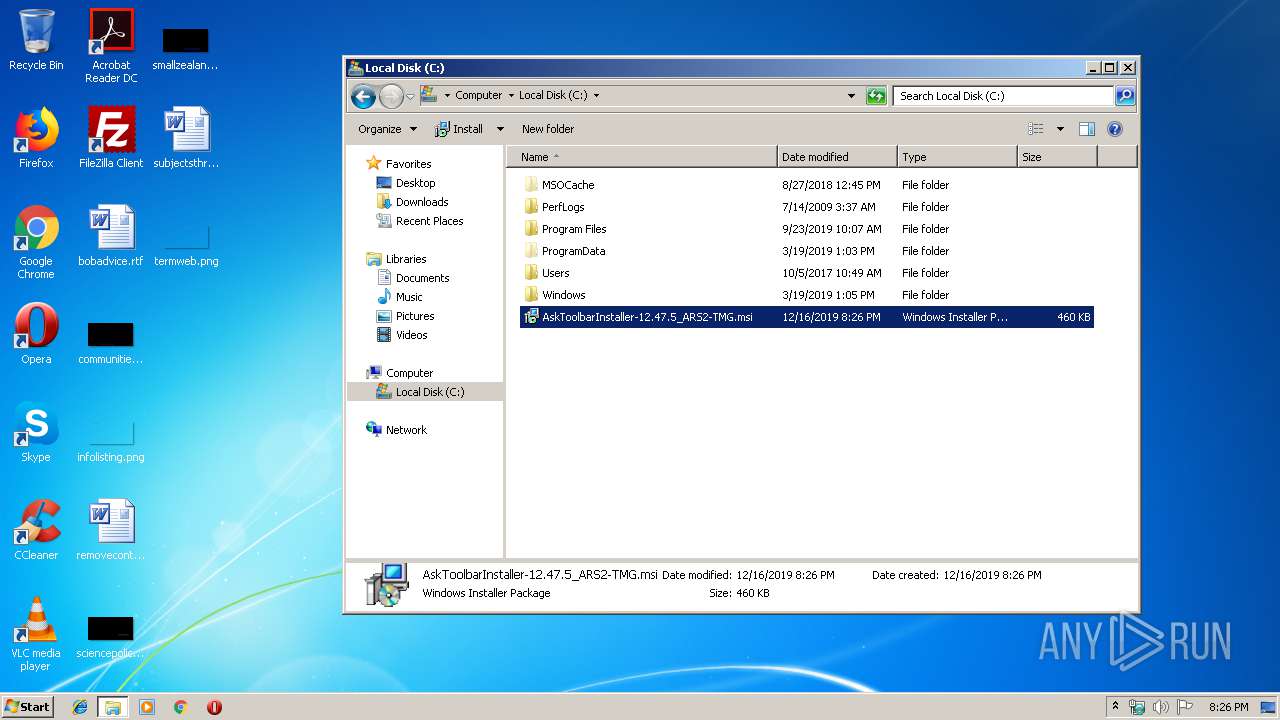The image size is (1280, 720).
Task: Click the Start button
Action: [x=27, y=707]
